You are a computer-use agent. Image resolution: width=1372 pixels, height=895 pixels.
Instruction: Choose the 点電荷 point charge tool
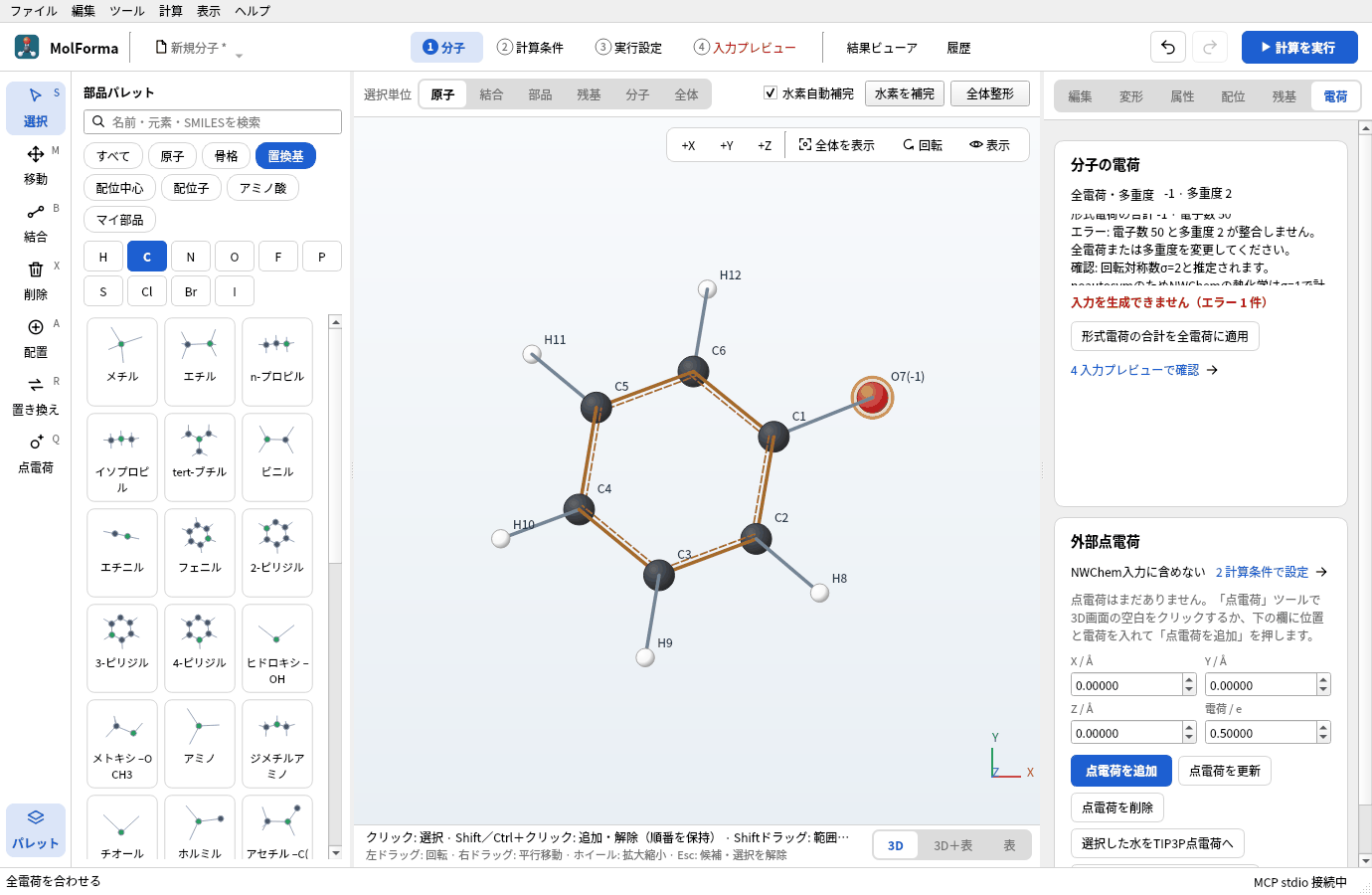[36, 453]
